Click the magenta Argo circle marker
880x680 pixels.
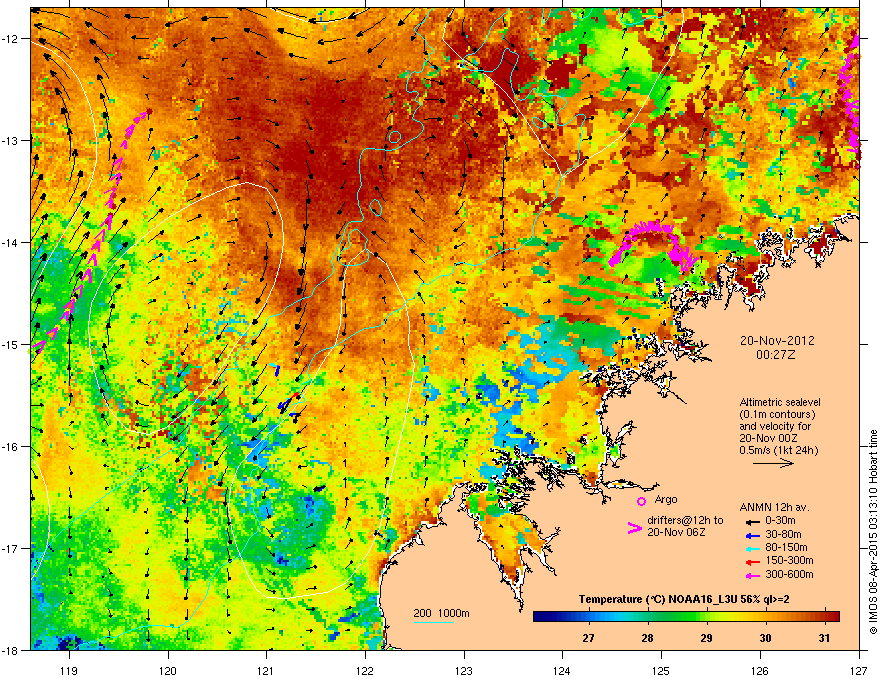coord(641,501)
